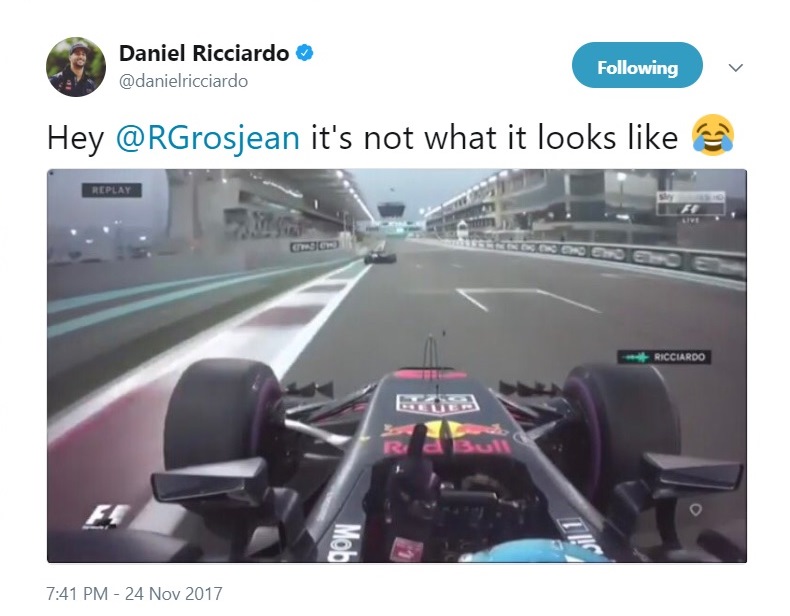The height and width of the screenshot is (616, 790).
Task: Click the small pin icon in video
Action: coord(696,510)
